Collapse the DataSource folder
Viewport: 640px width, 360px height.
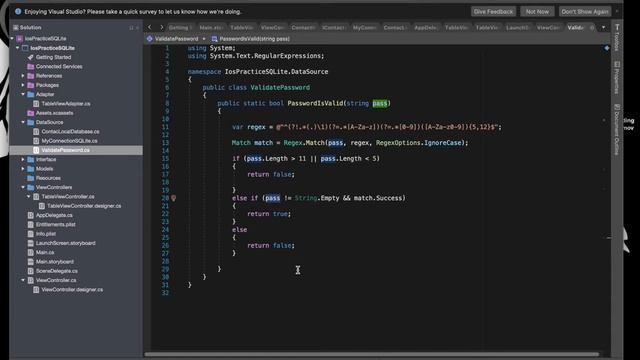tap(23, 122)
